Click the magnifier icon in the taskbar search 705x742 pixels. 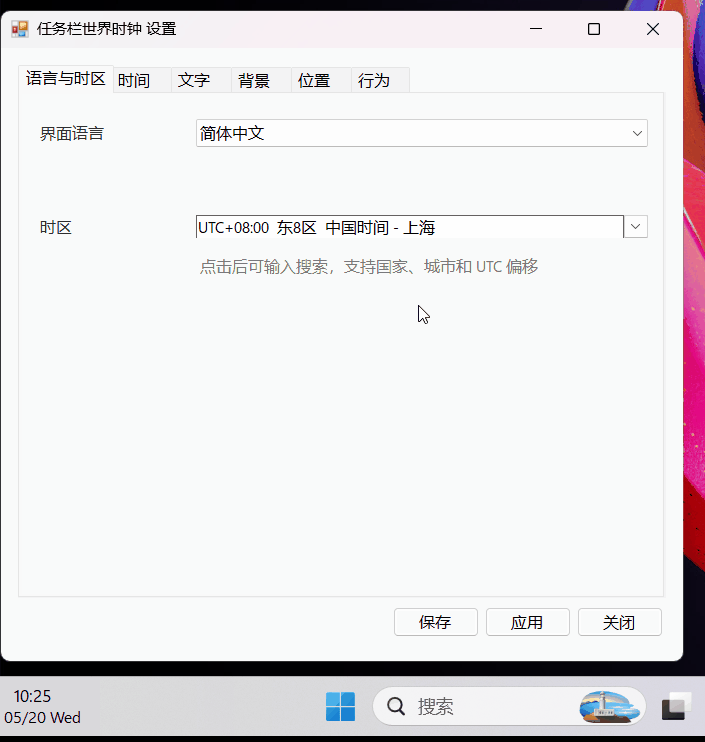[396, 707]
